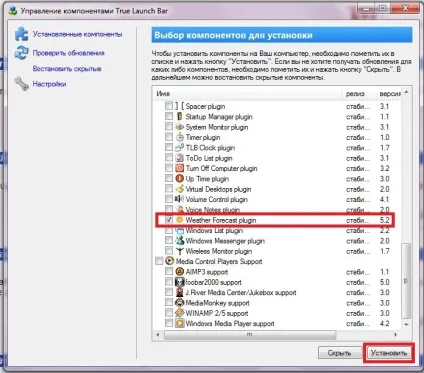The height and width of the screenshot is (373, 424).
Task: Select the Startup Manager plugin icon
Action: (179, 117)
